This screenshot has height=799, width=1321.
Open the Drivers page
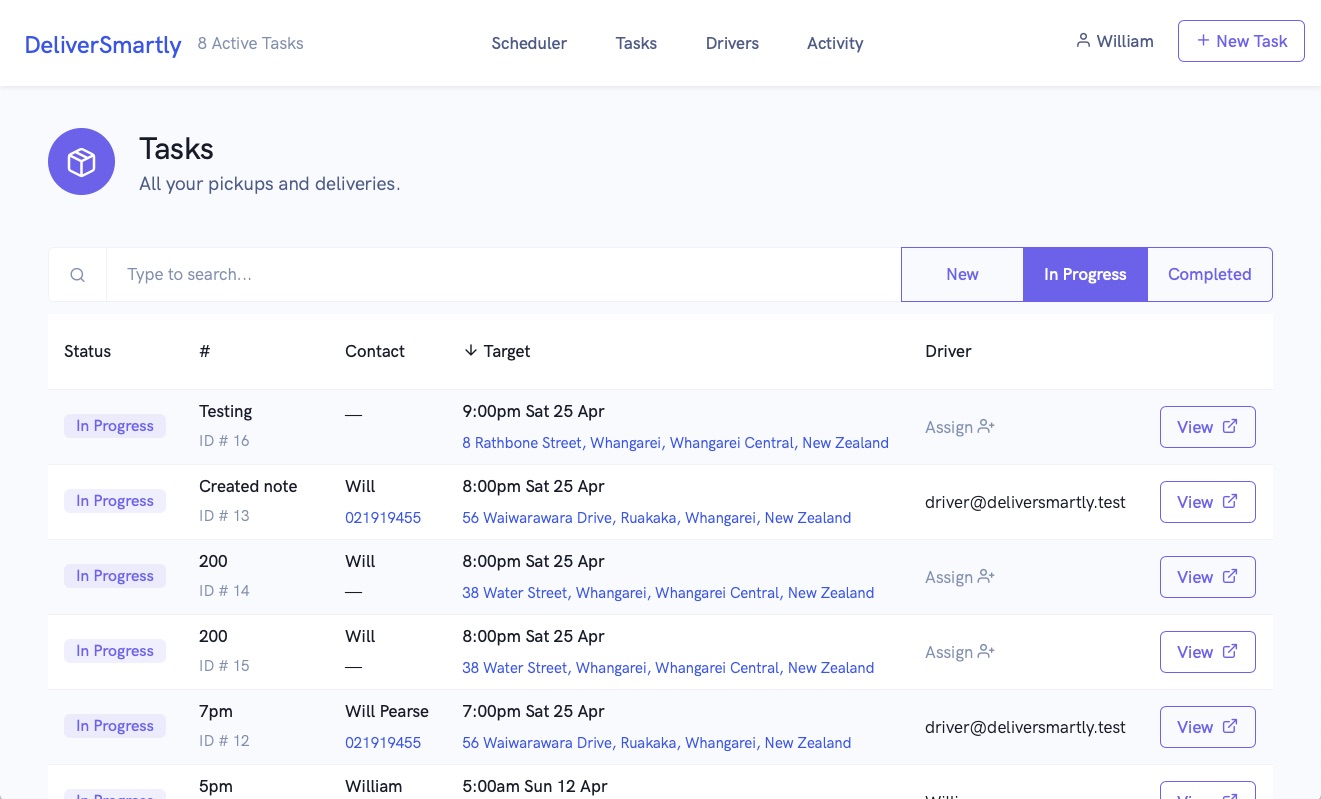(x=732, y=43)
